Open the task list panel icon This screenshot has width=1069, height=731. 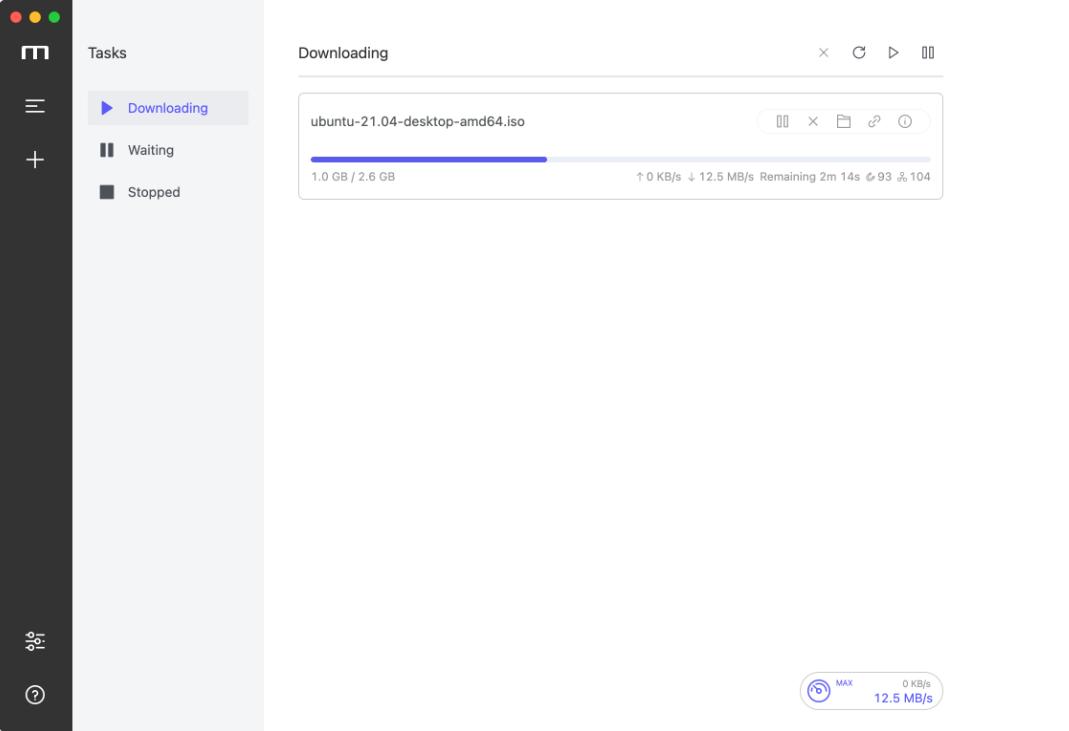[36, 105]
